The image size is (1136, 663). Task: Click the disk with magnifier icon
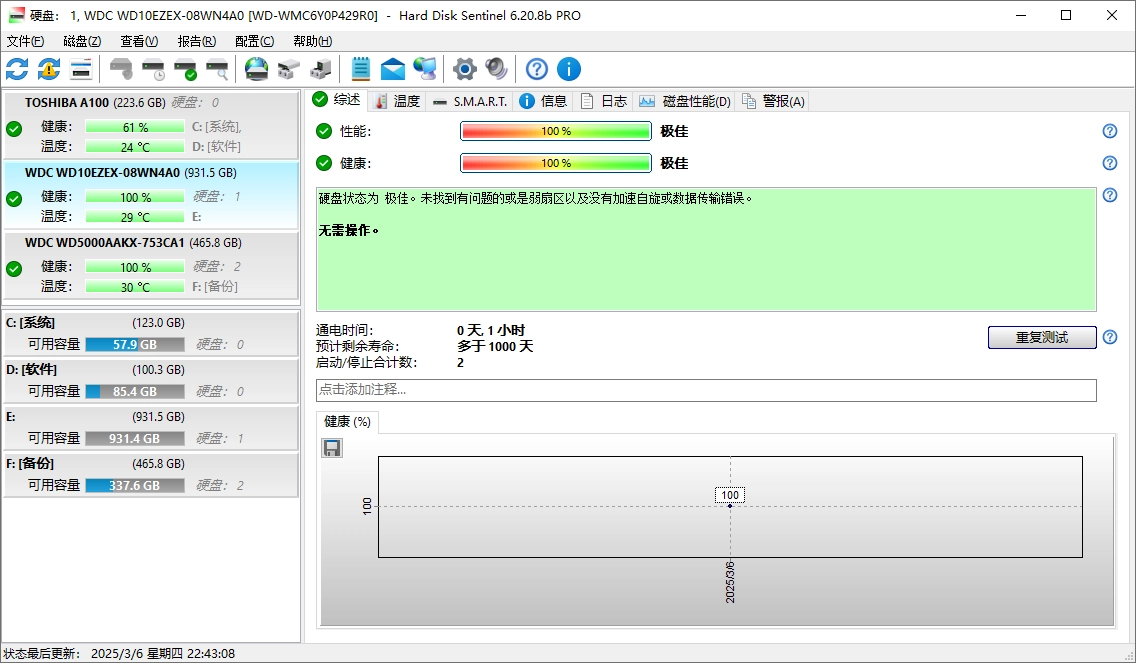217,69
